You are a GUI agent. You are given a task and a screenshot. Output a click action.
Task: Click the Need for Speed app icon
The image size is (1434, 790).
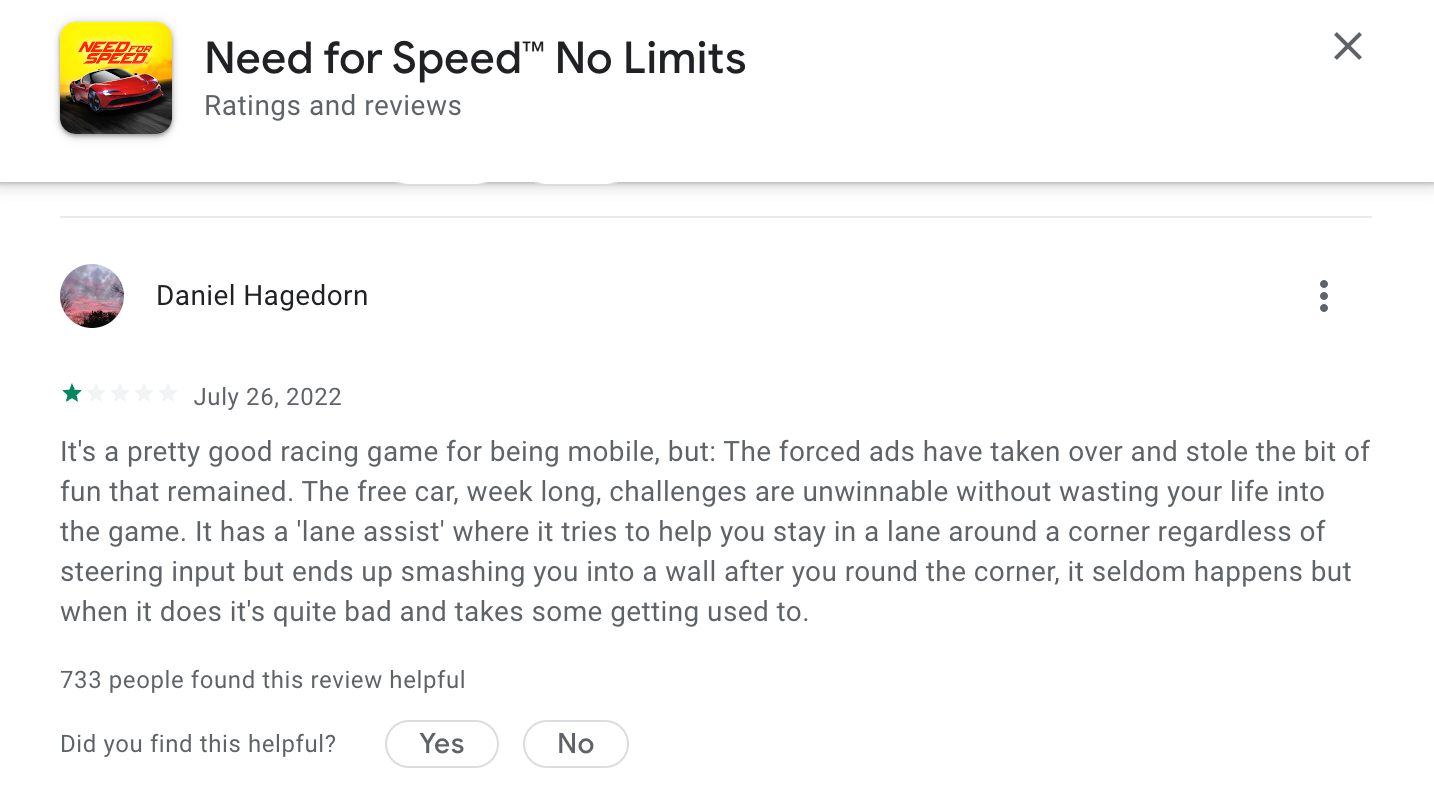[x=116, y=78]
